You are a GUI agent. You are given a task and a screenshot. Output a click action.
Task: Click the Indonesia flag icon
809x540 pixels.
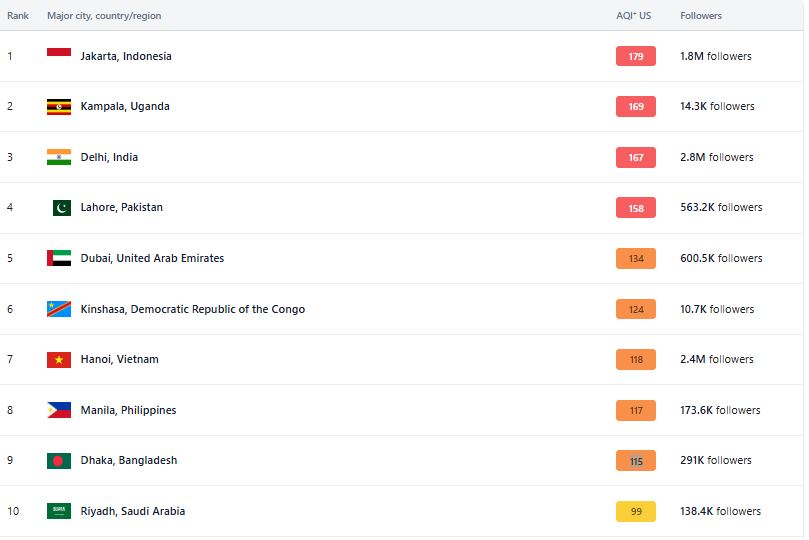[59, 52]
